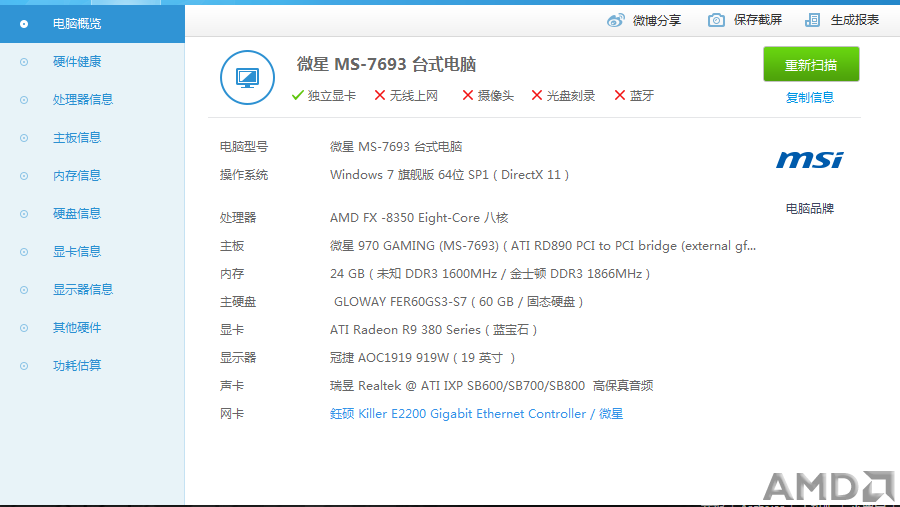
Task: Click the Windows 7 旗舰版 operating system value
Action: pyautogui.click(x=449, y=175)
